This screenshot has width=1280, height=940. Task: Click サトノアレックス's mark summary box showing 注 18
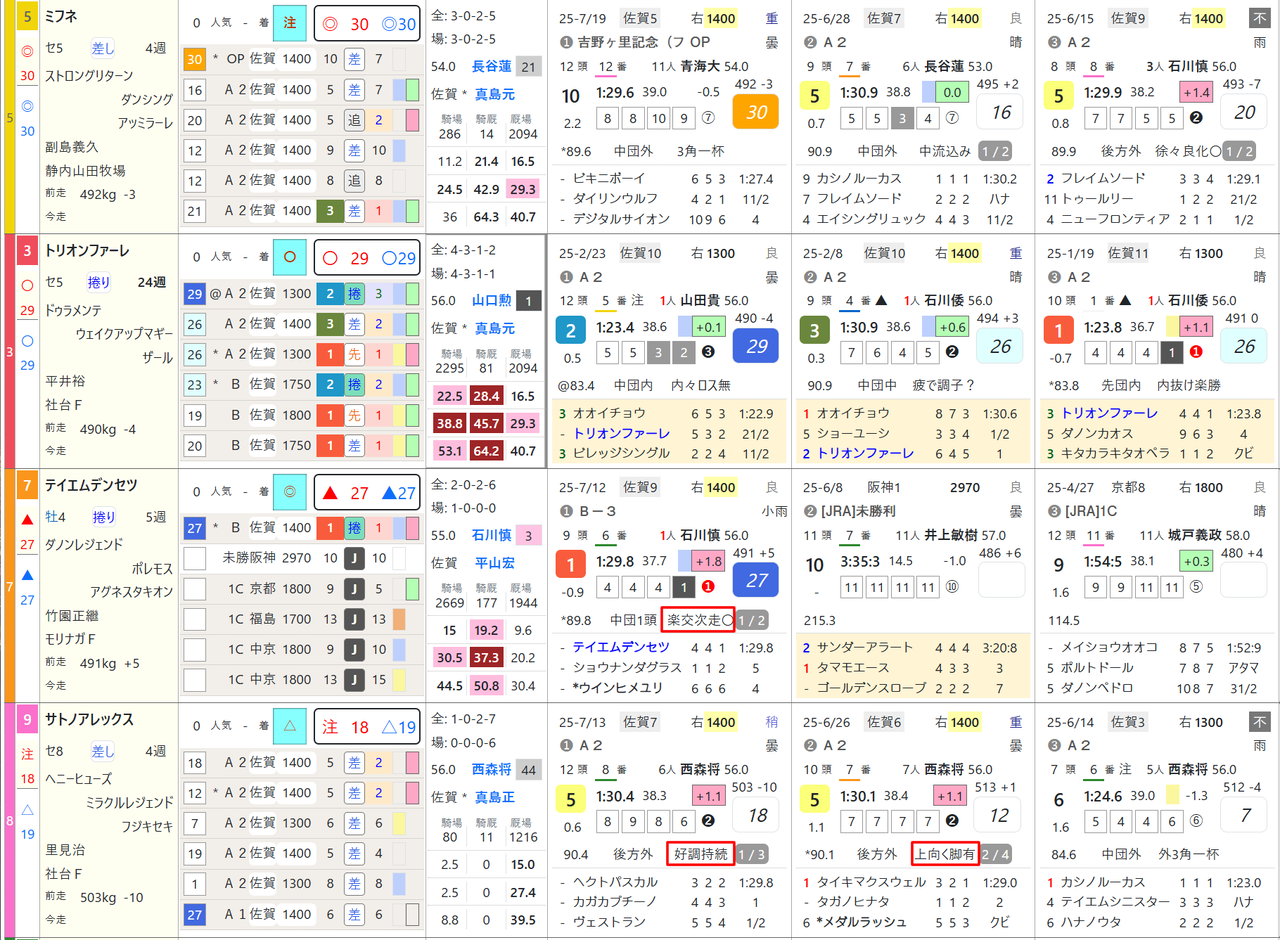click(368, 726)
